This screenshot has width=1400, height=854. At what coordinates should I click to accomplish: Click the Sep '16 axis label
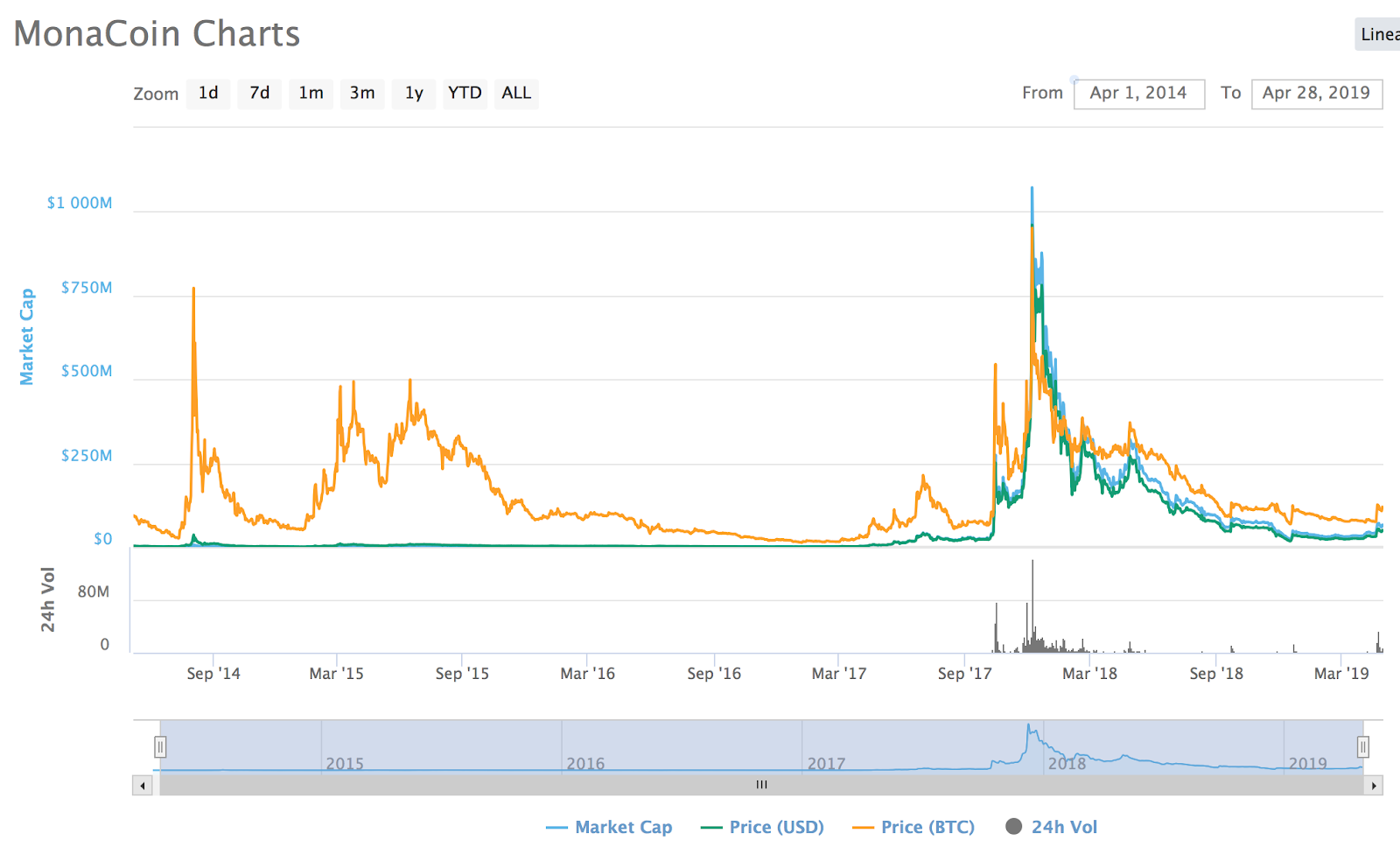tap(714, 674)
